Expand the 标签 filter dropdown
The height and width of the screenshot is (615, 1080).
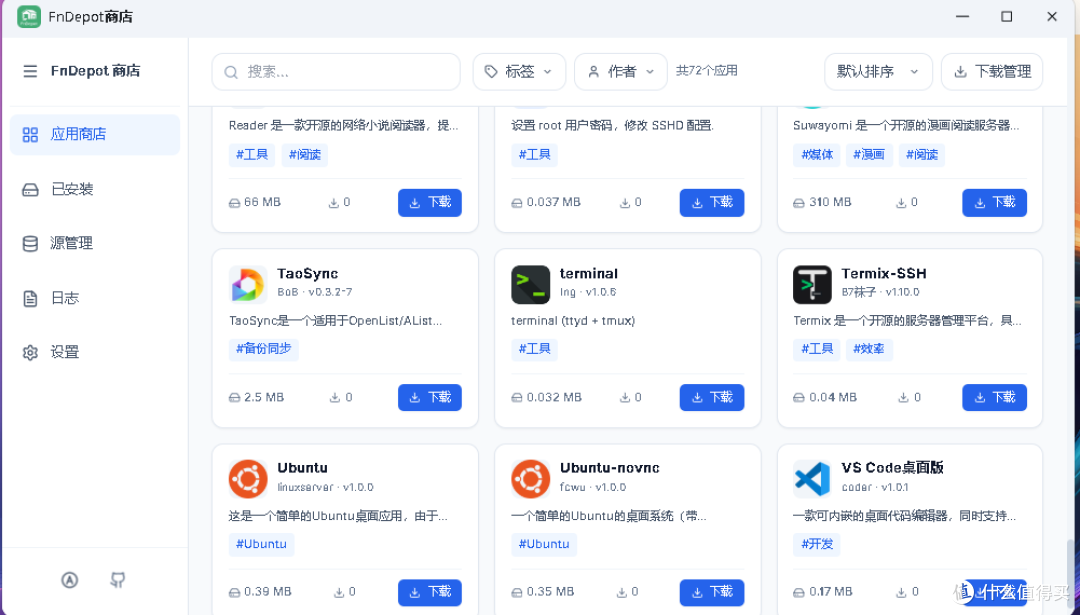[519, 72]
